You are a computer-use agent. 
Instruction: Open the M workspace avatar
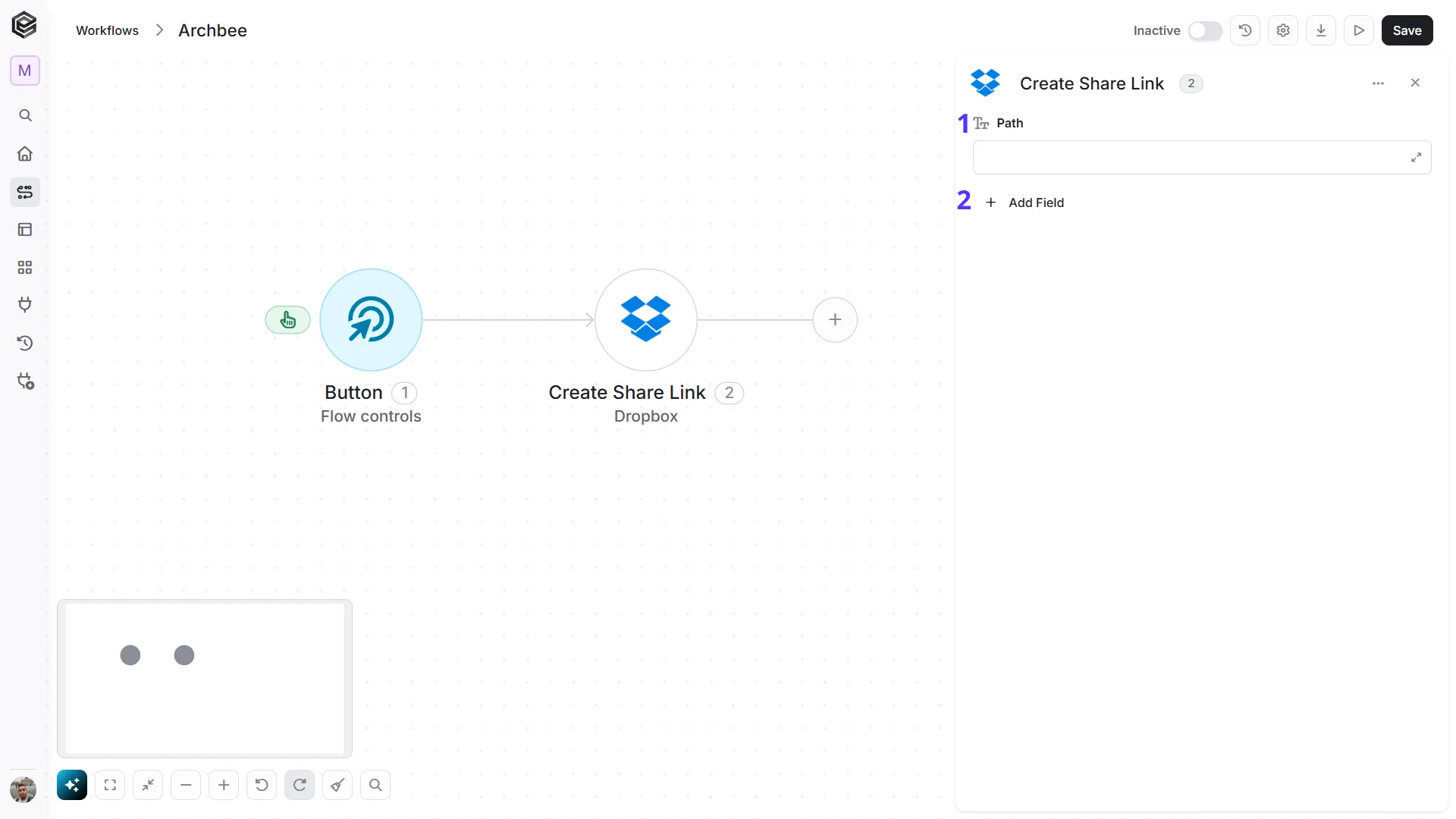[25, 71]
